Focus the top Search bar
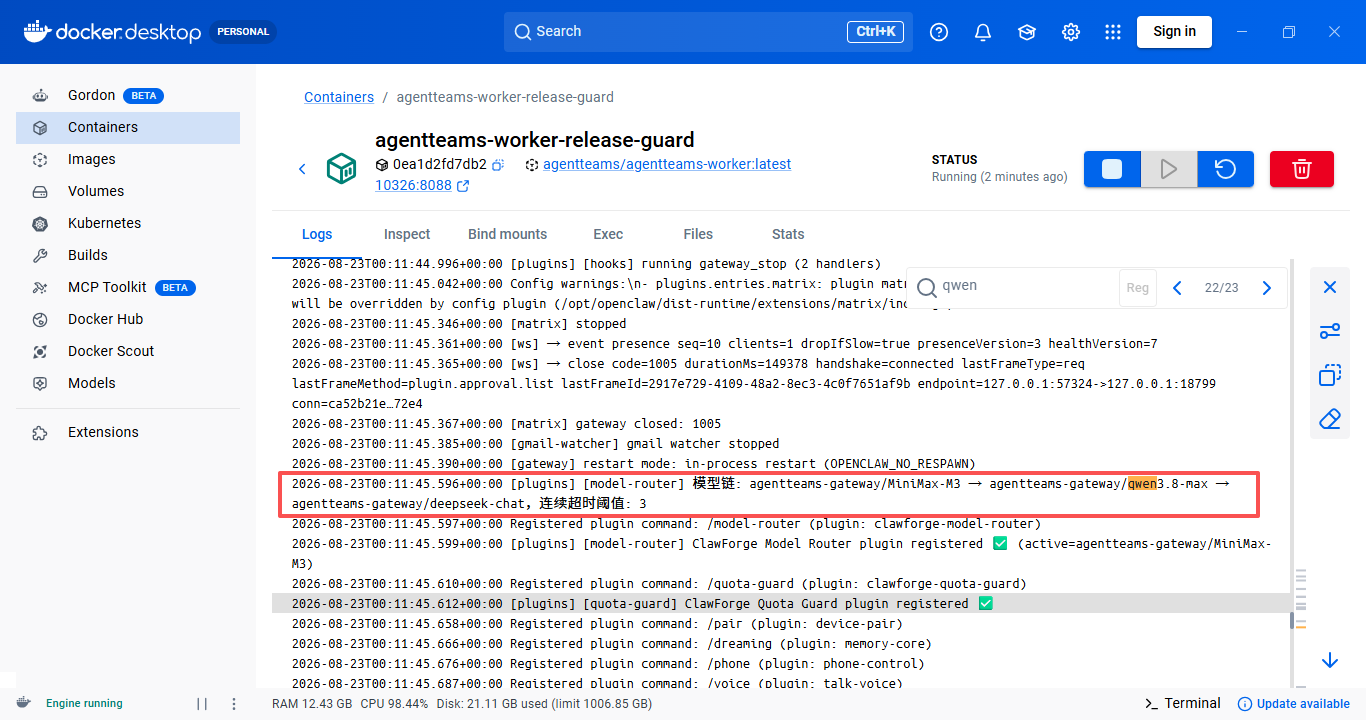1366x720 pixels. [x=708, y=32]
